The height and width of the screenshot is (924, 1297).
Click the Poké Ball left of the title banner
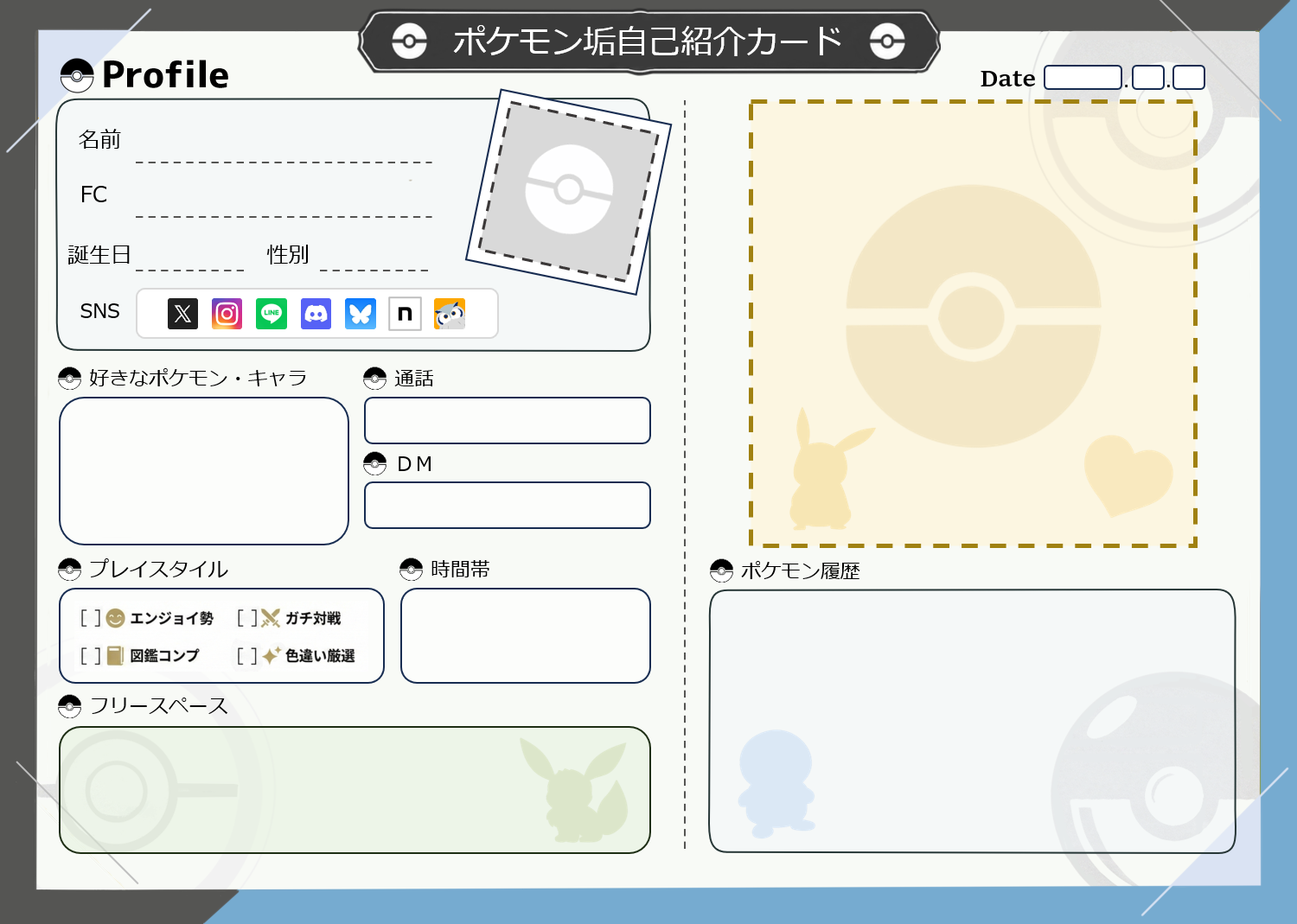(x=410, y=41)
